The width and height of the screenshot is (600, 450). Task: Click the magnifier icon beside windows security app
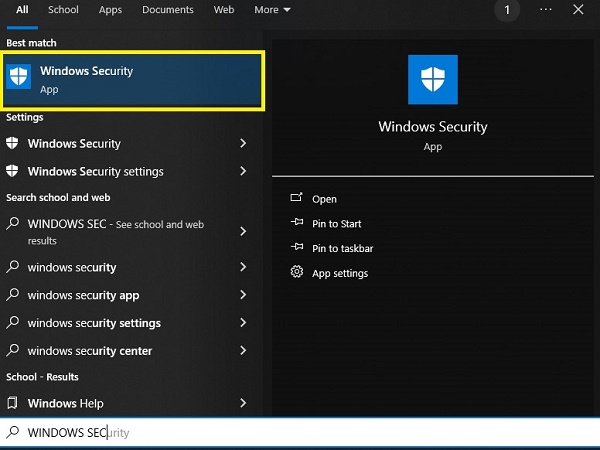[x=13, y=295]
